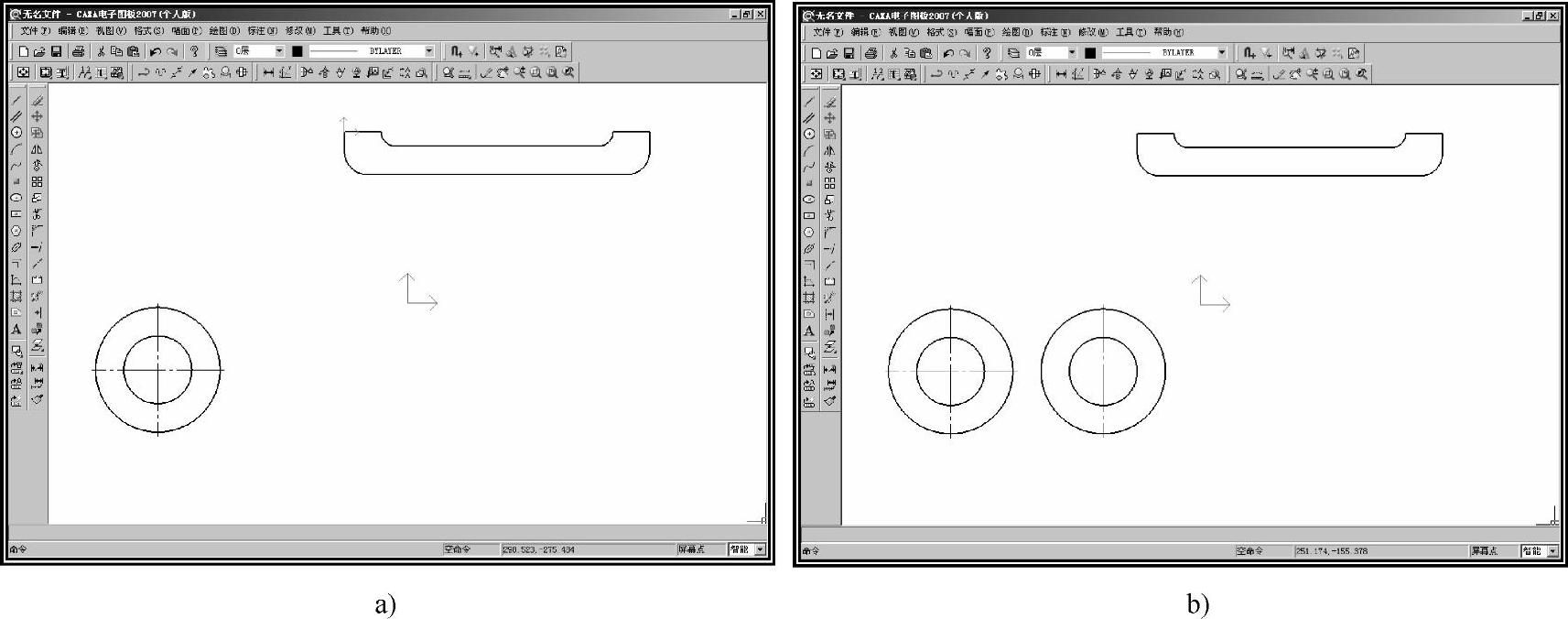Viewport: 1568px width, 619px height.
Task: Open the 文件 menu in window a
Action: [x=36, y=31]
